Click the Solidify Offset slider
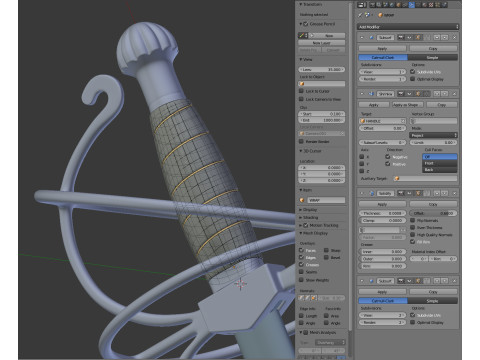Image resolution: width=480 pixels, height=360 pixels. (434, 213)
